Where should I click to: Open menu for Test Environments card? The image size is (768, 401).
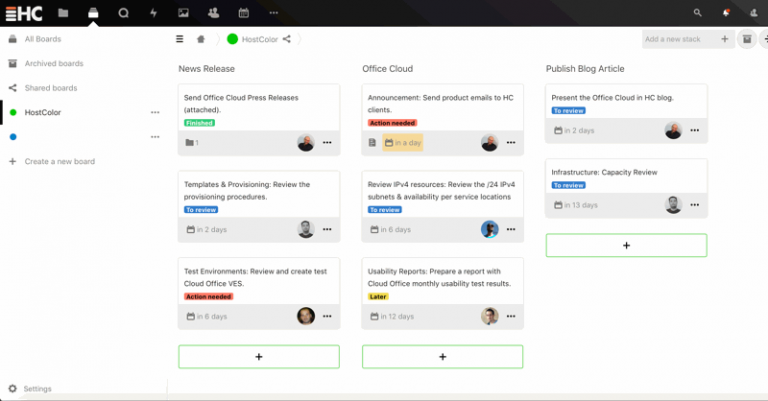[327, 316]
